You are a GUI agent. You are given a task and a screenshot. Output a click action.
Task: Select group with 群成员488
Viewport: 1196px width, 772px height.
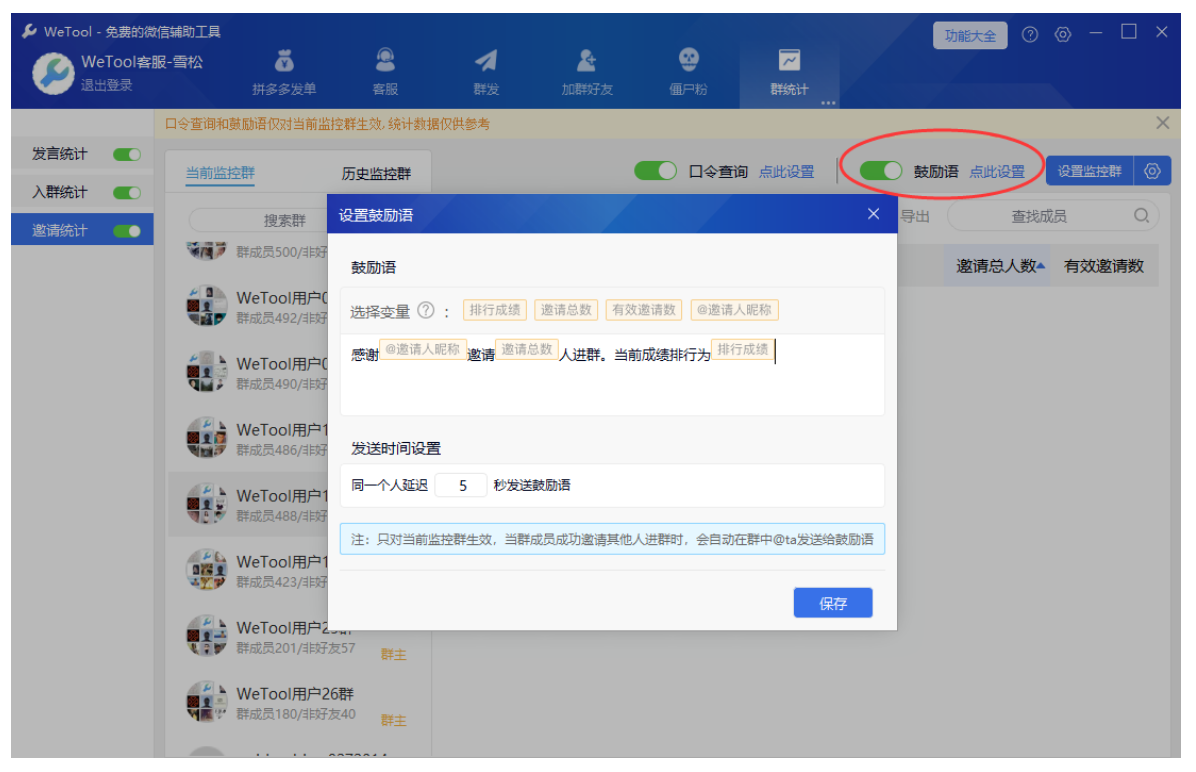(x=249, y=504)
